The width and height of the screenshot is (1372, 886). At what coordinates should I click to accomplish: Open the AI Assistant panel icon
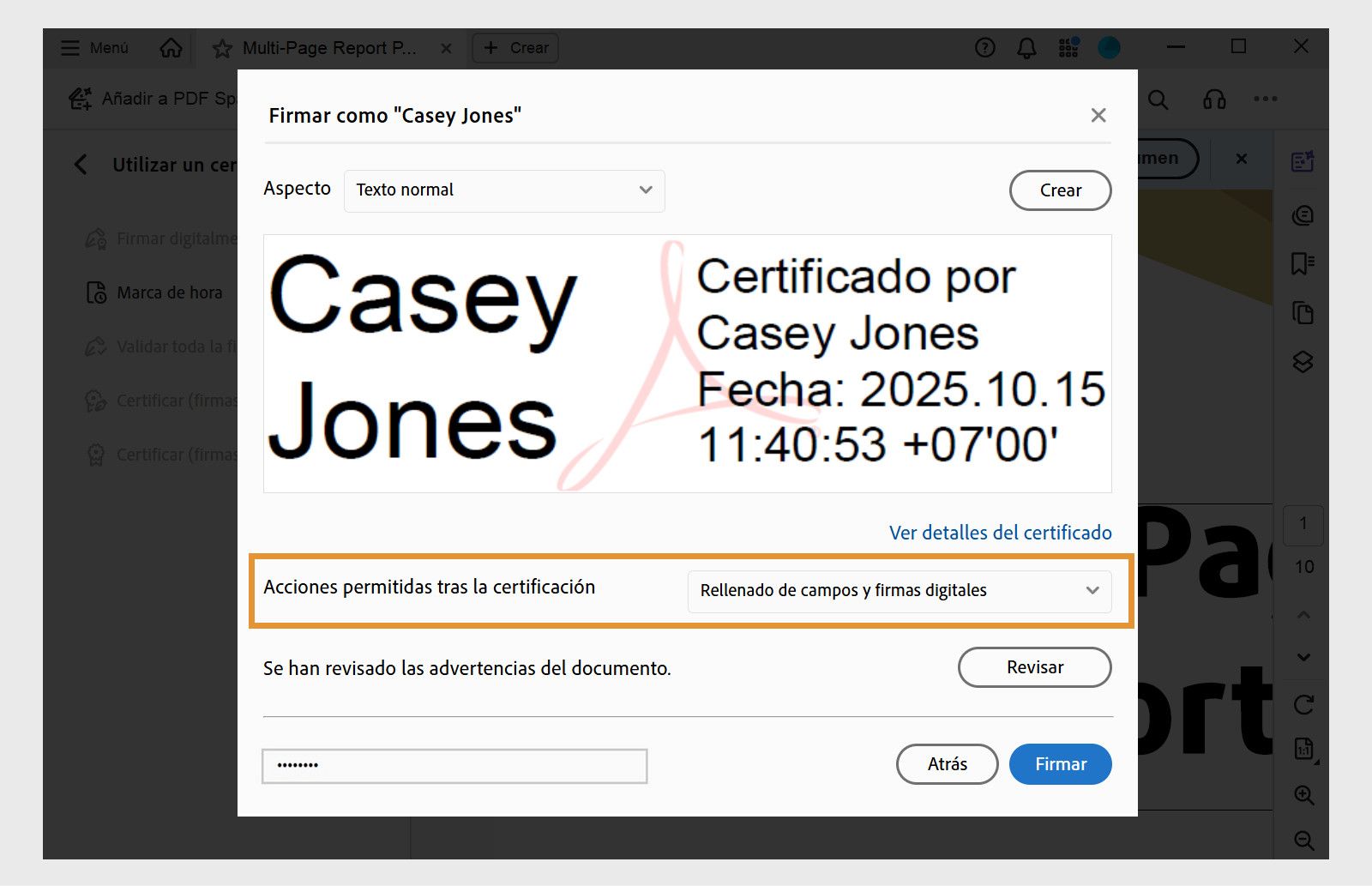(x=1302, y=160)
